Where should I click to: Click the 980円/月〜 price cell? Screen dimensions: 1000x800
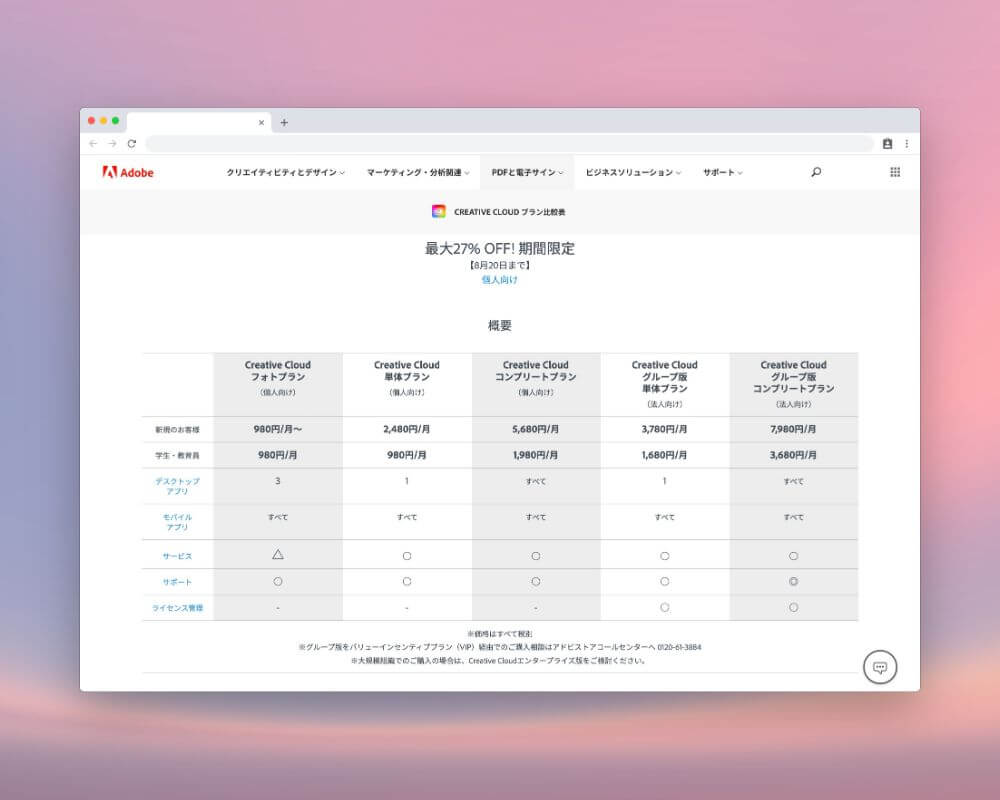click(x=277, y=429)
